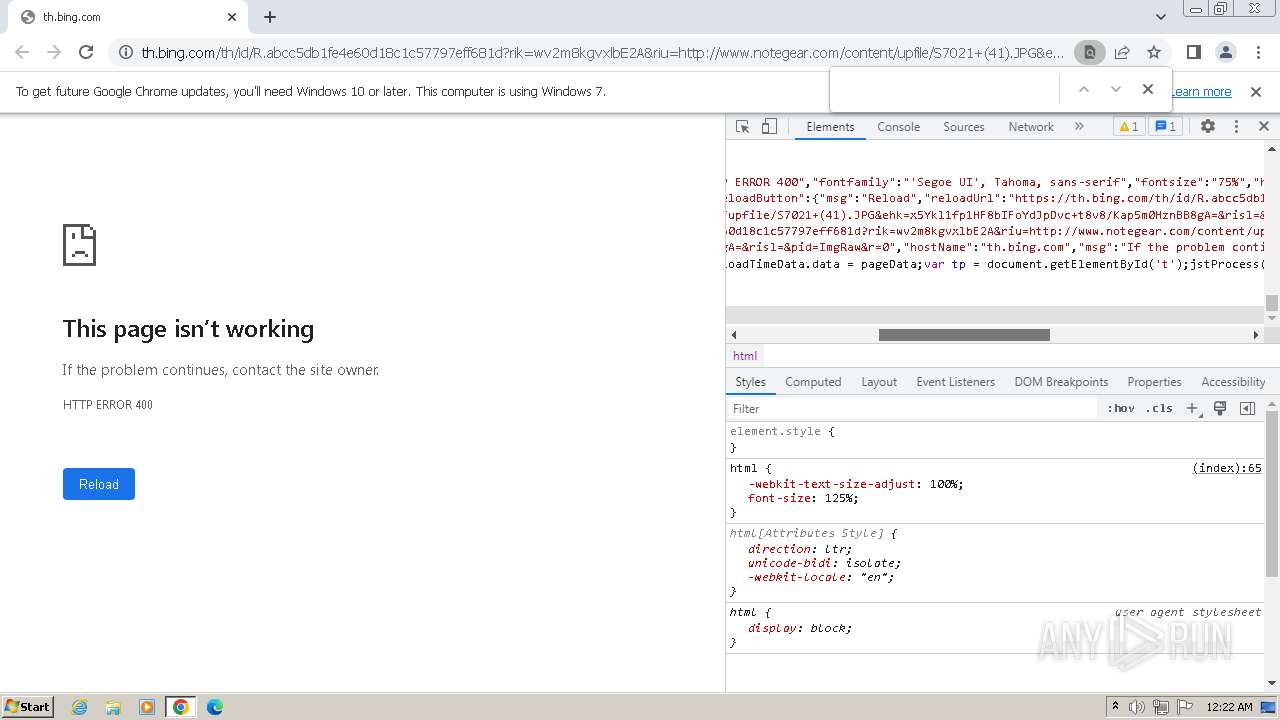Add a new style rule plus icon
Image resolution: width=1280 pixels, height=720 pixels.
tap(1192, 408)
